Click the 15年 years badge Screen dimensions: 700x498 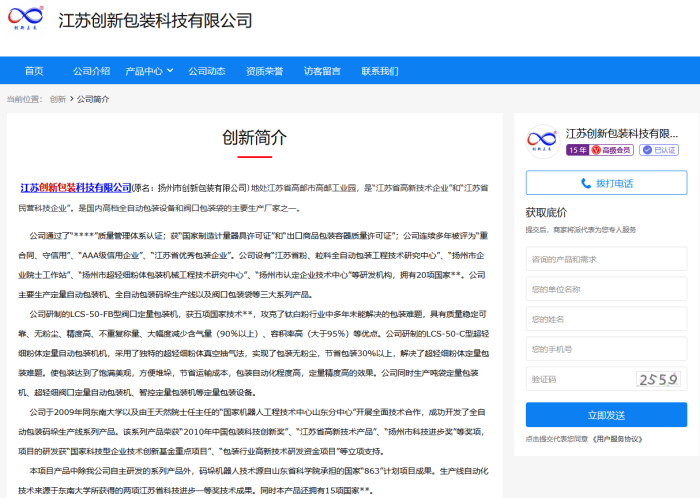[577, 150]
